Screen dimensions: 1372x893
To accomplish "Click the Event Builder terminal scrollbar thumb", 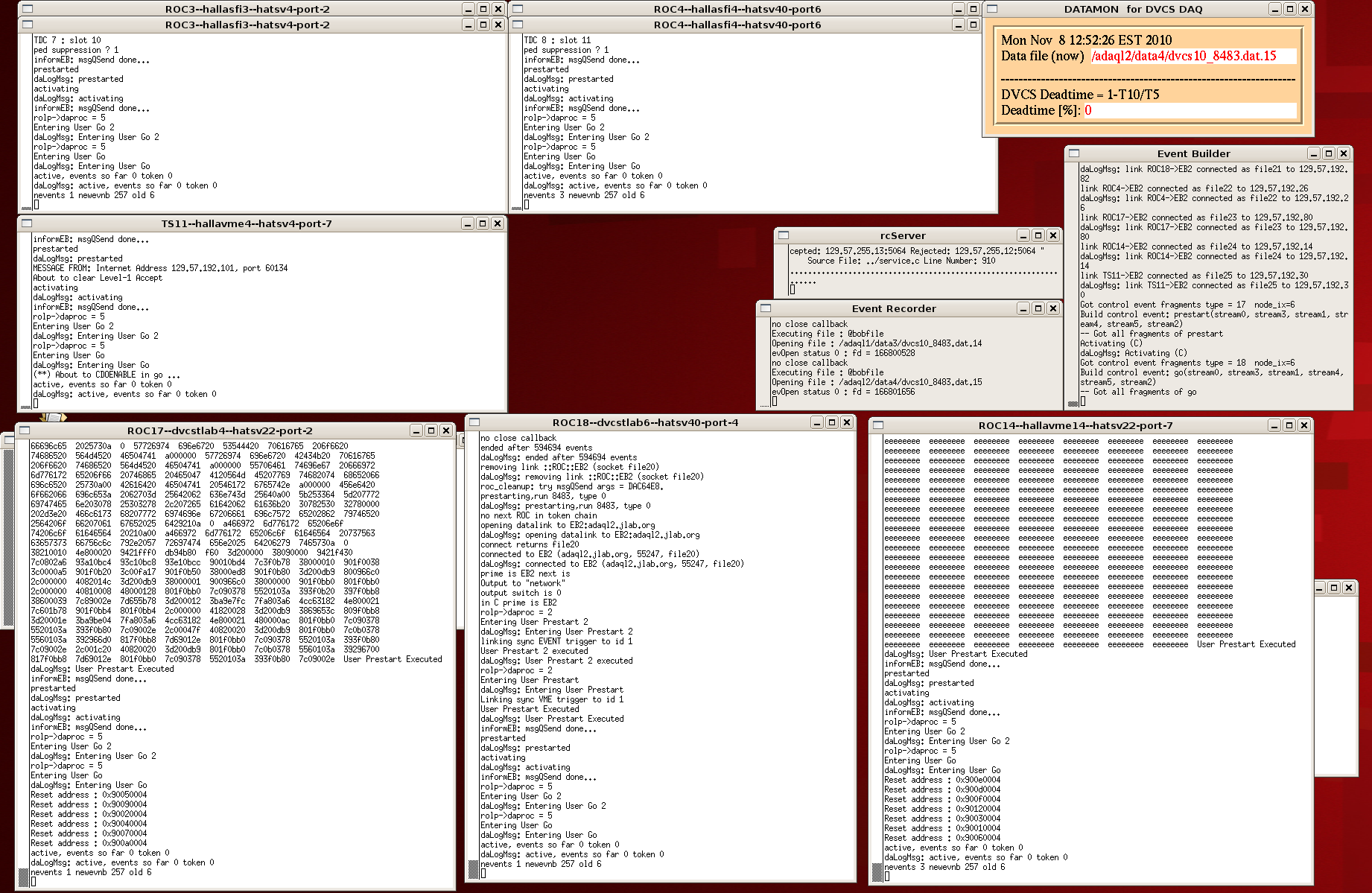I will 1073,403.
